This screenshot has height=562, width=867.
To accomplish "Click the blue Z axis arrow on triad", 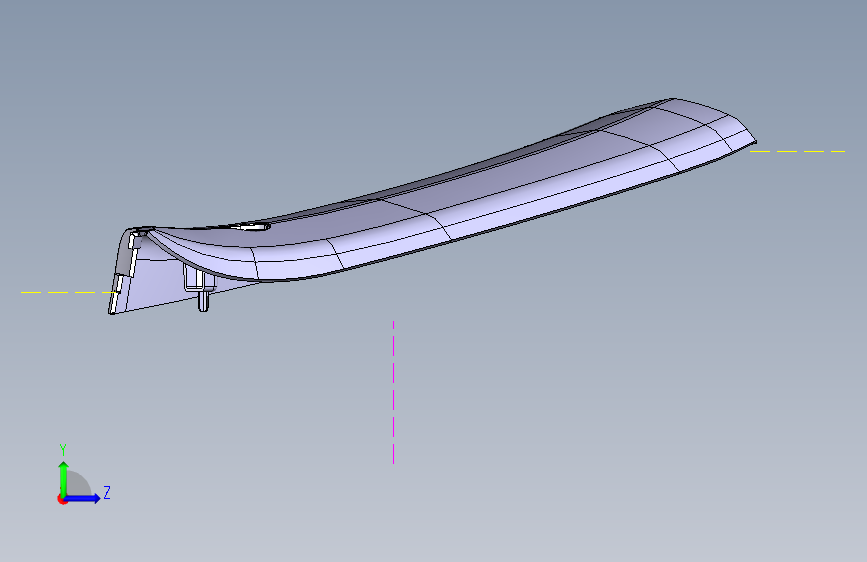I will [83, 498].
